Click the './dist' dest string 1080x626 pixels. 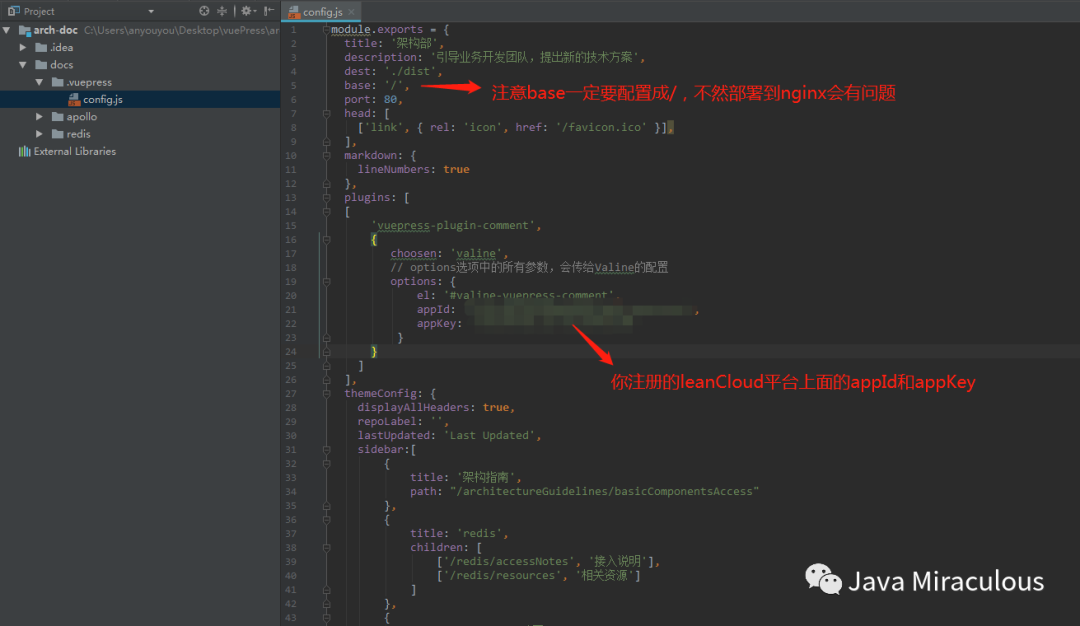(x=411, y=72)
